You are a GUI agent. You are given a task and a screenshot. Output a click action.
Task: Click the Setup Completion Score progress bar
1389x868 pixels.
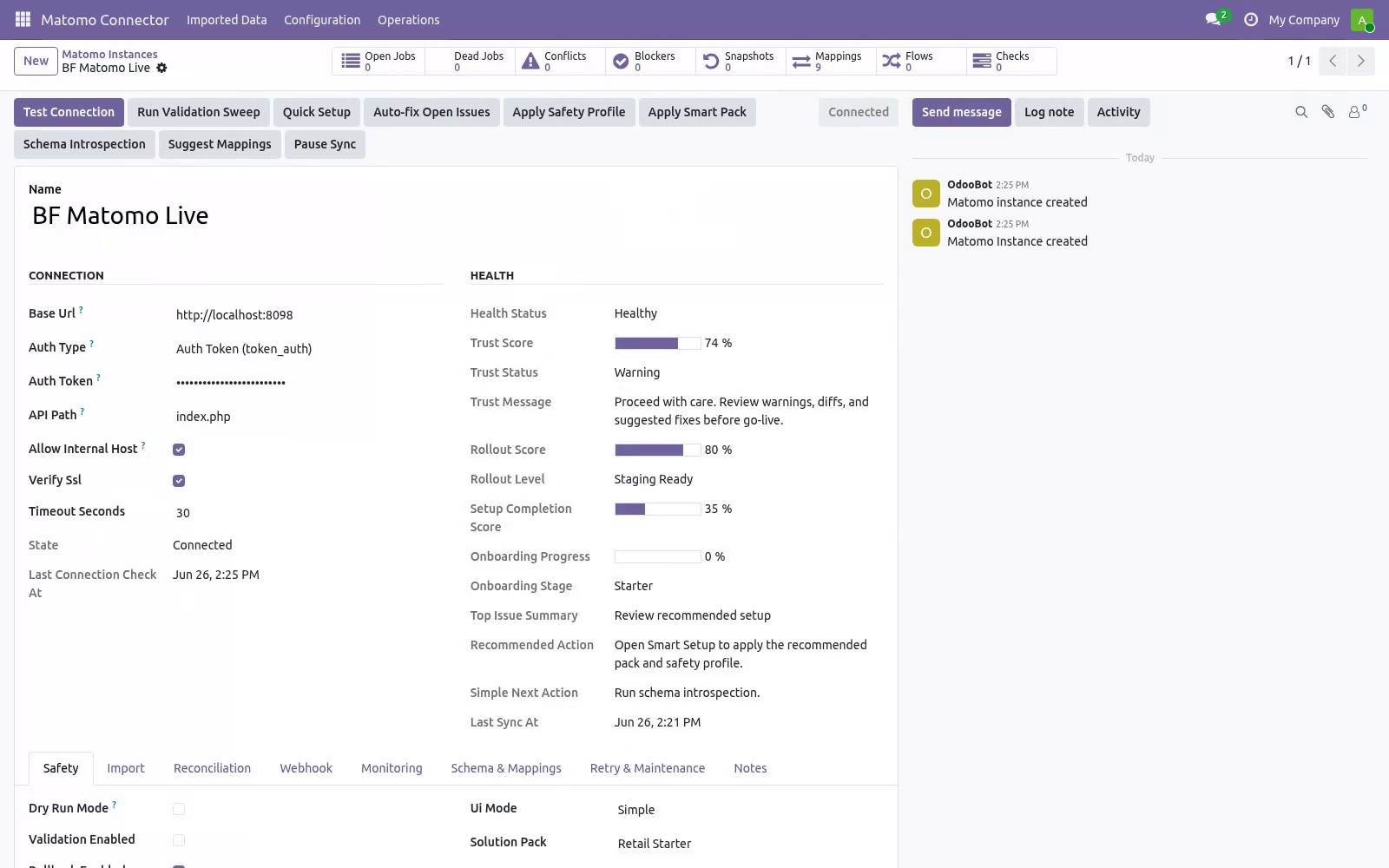[x=657, y=509]
